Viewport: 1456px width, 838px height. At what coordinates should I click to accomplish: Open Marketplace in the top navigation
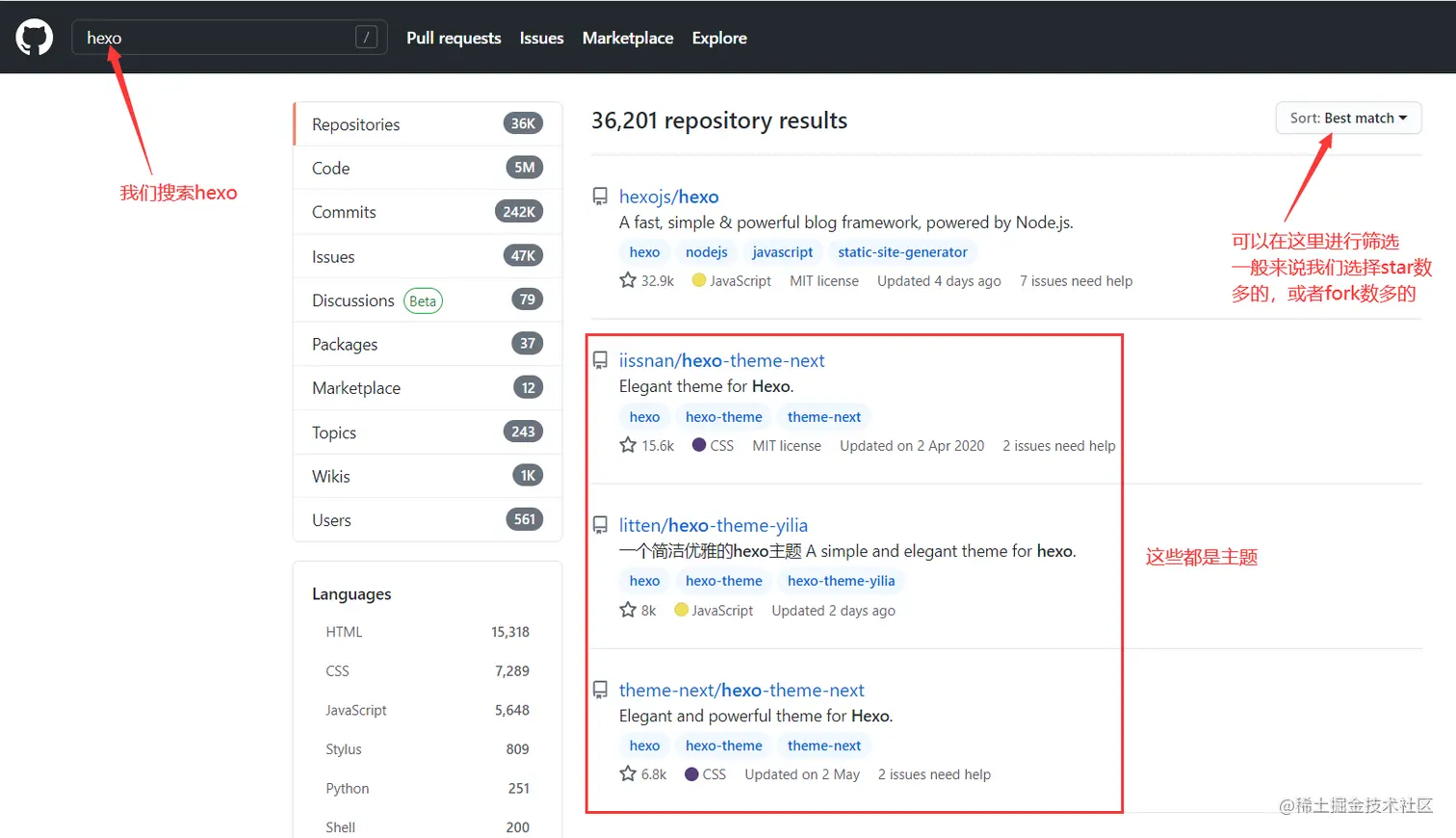click(628, 38)
